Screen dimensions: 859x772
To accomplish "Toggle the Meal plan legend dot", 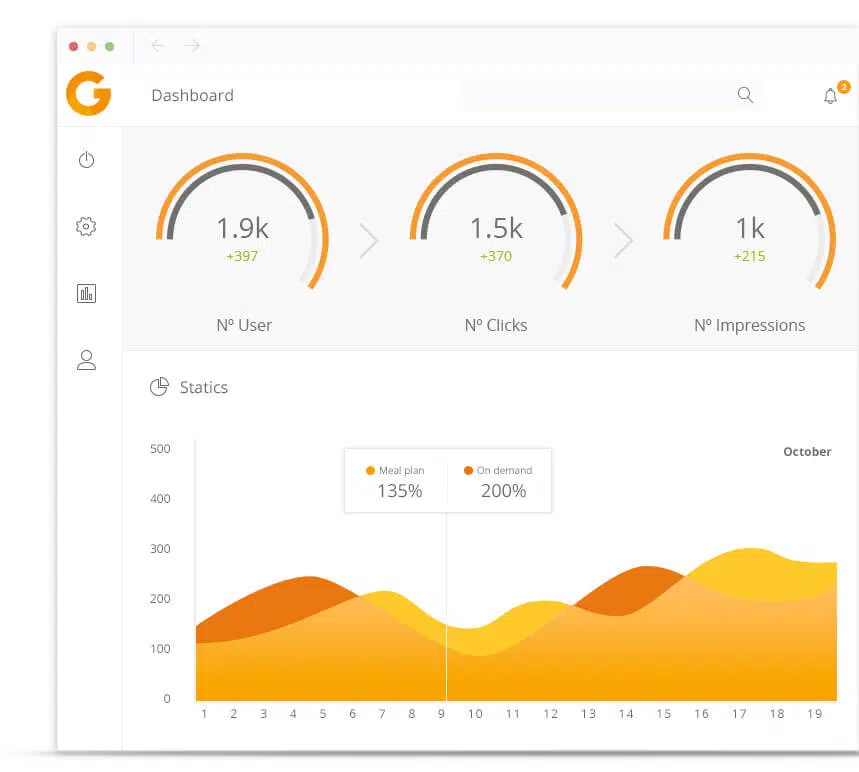I will click(x=370, y=470).
